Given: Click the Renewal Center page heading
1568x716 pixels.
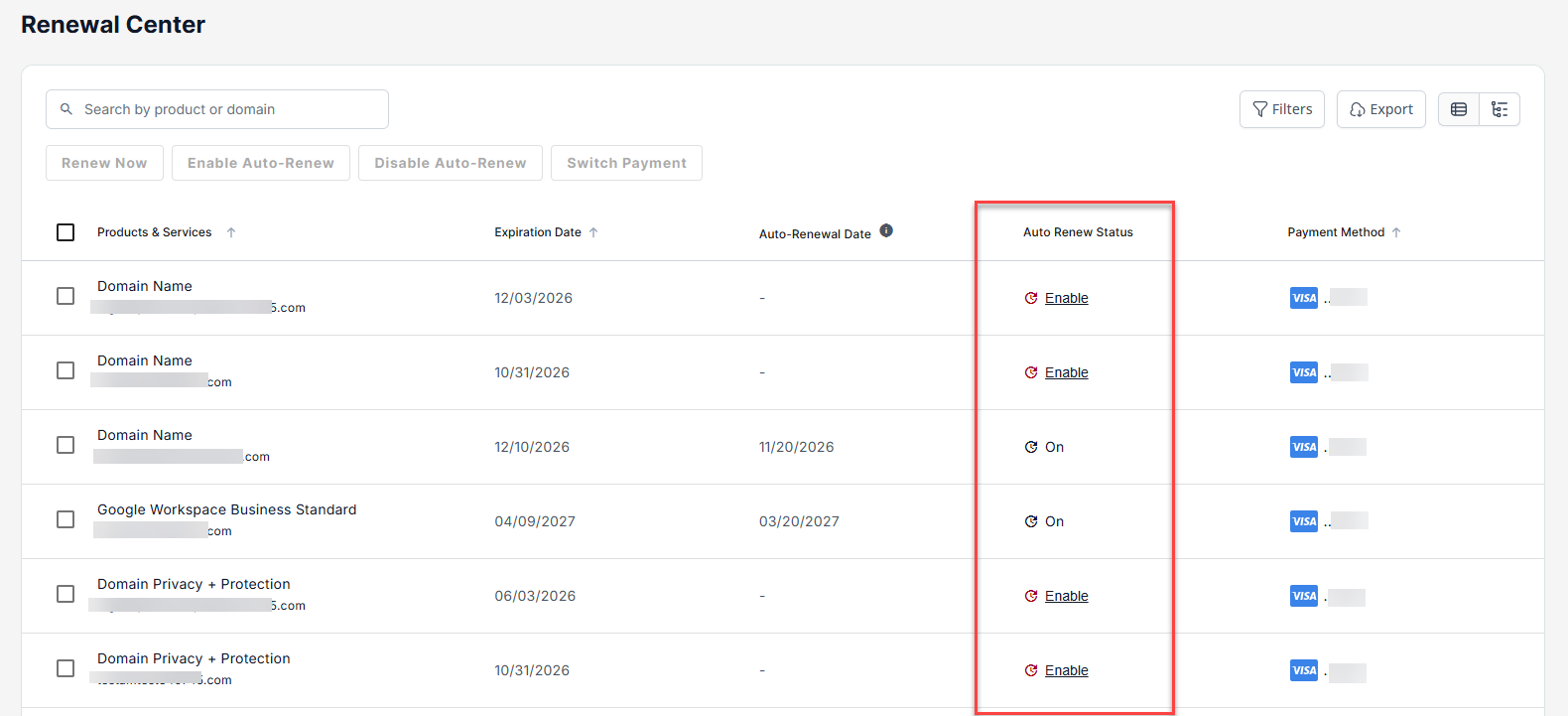Looking at the screenshot, I should click(113, 25).
